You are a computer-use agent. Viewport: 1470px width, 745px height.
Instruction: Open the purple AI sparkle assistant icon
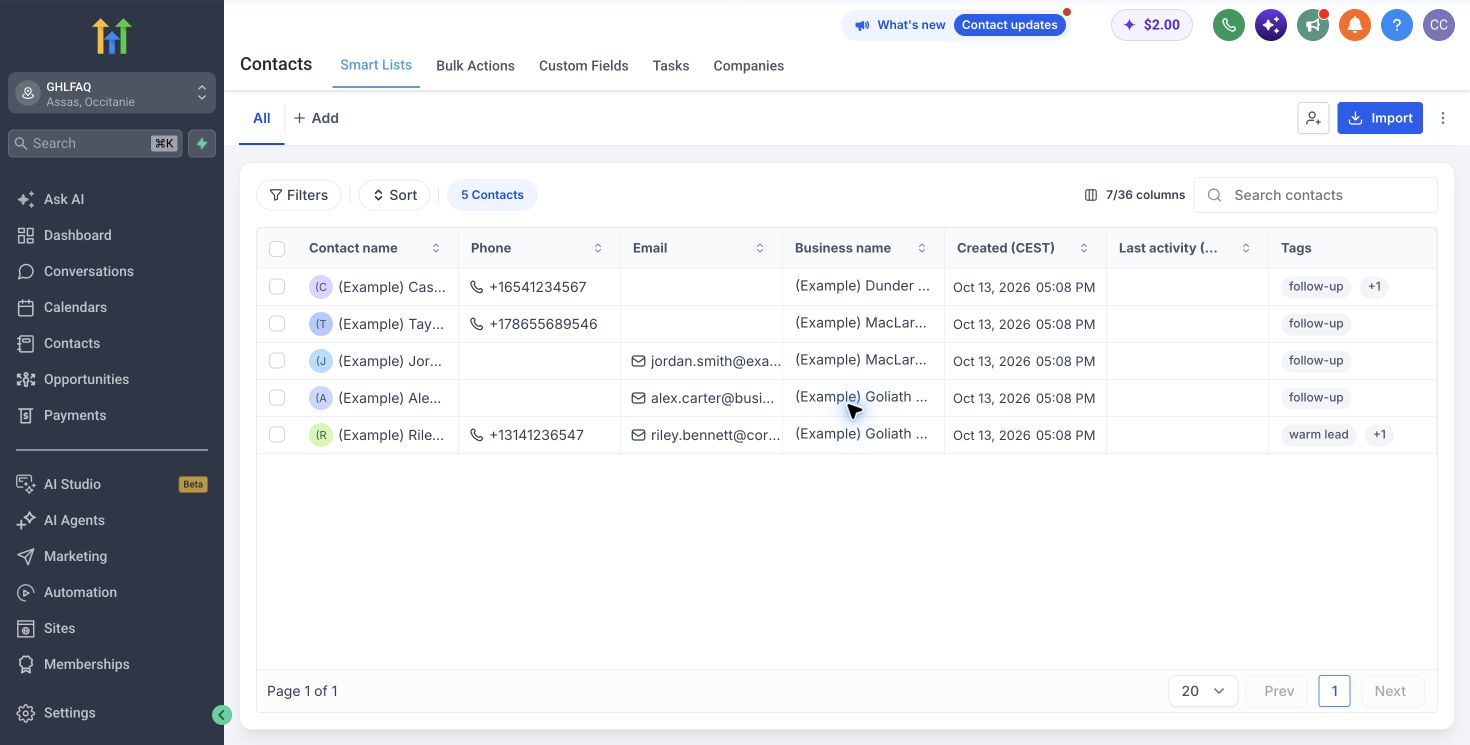[1271, 25]
